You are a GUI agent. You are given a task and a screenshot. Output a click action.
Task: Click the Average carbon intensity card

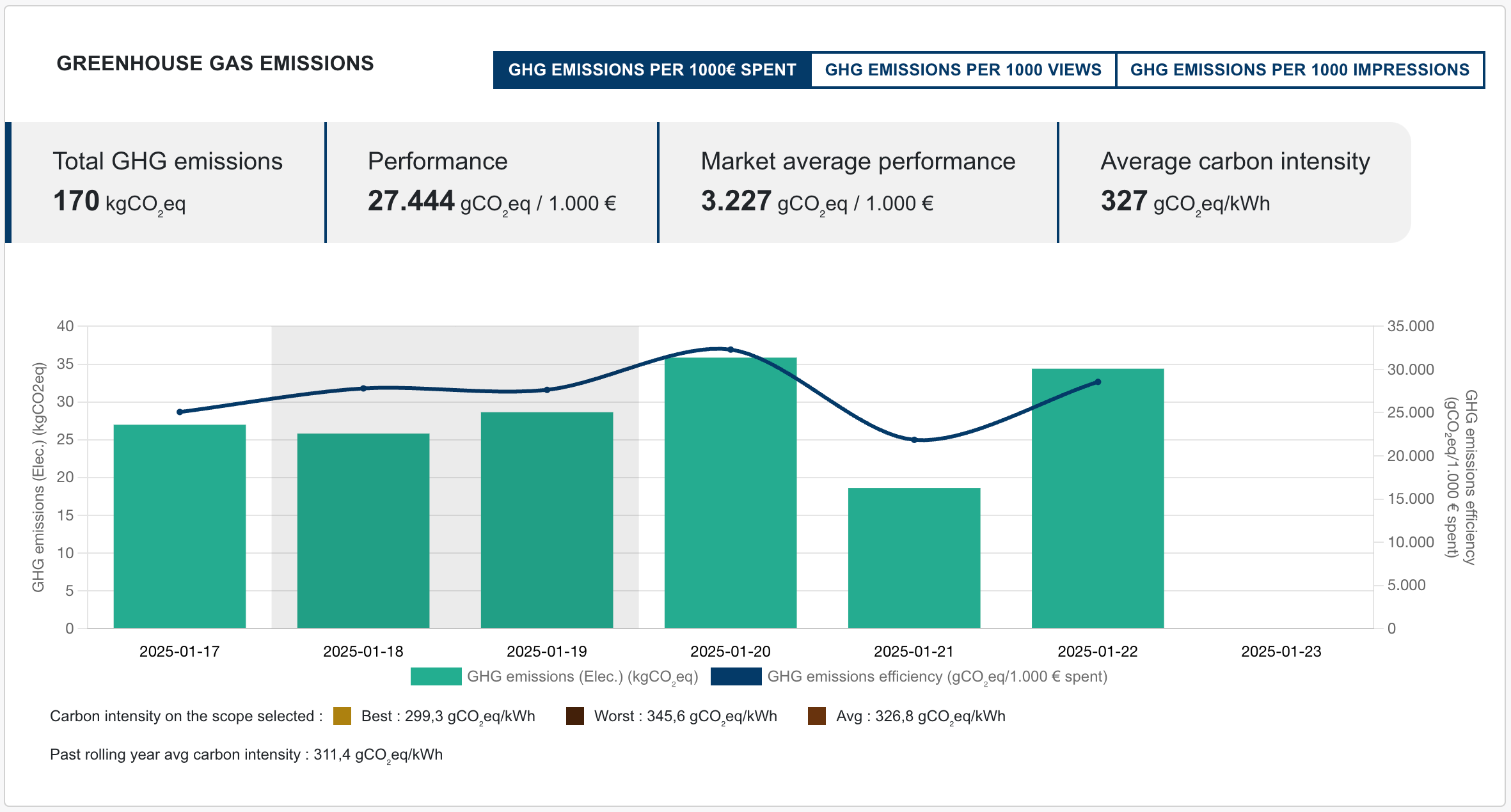click(x=1235, y=182)
